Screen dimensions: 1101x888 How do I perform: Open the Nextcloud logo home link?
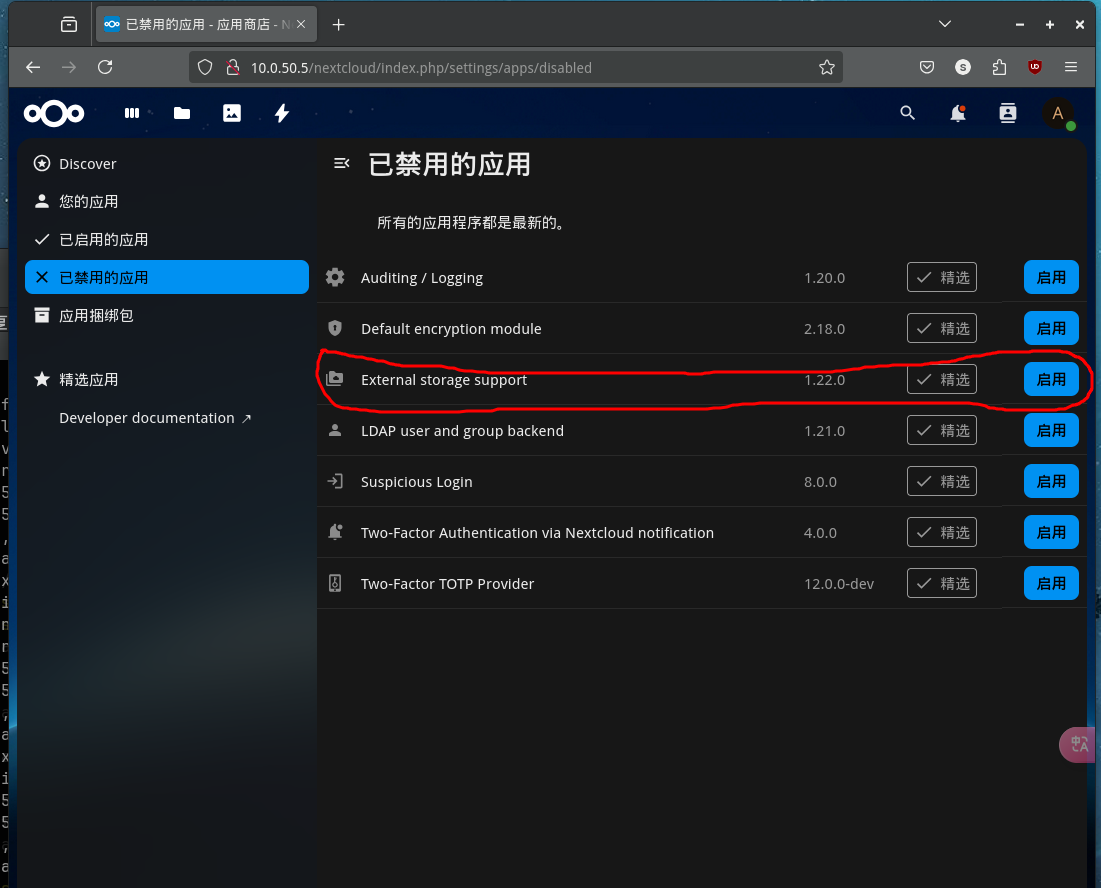click(54, 113)
